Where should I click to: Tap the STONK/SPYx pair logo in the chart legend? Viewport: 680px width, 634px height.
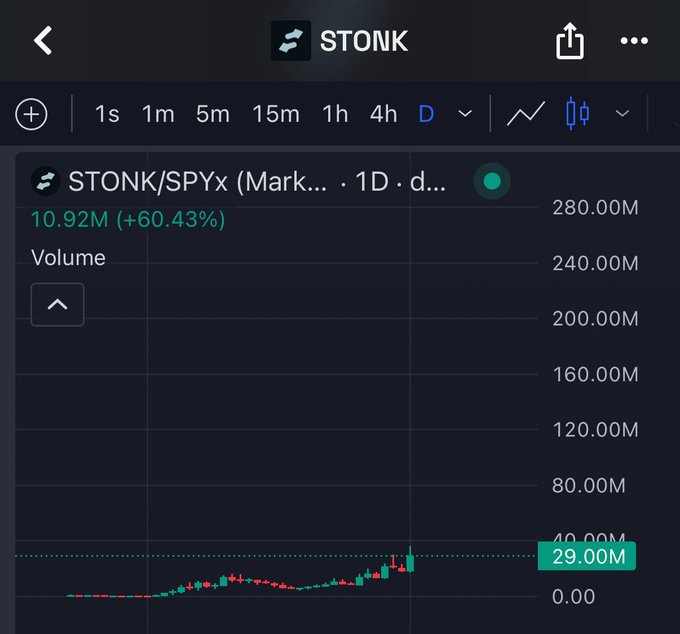45,181
